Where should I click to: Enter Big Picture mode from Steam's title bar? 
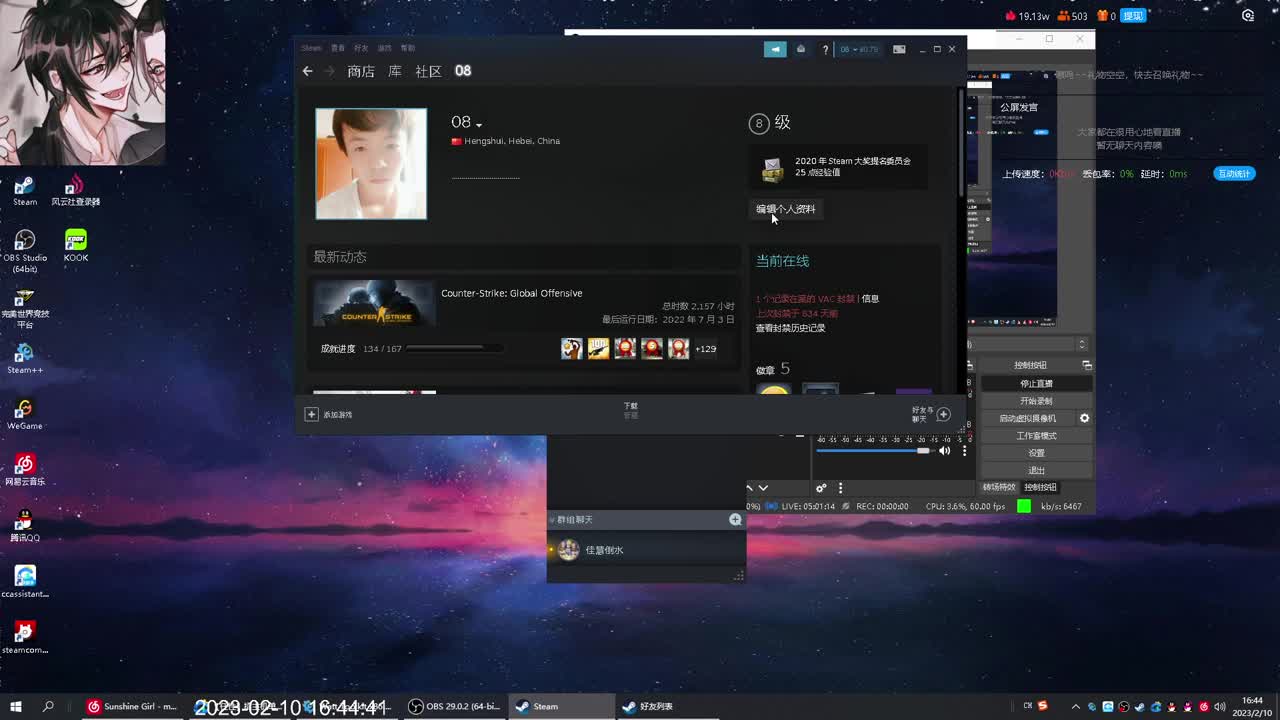coord(899,48)
